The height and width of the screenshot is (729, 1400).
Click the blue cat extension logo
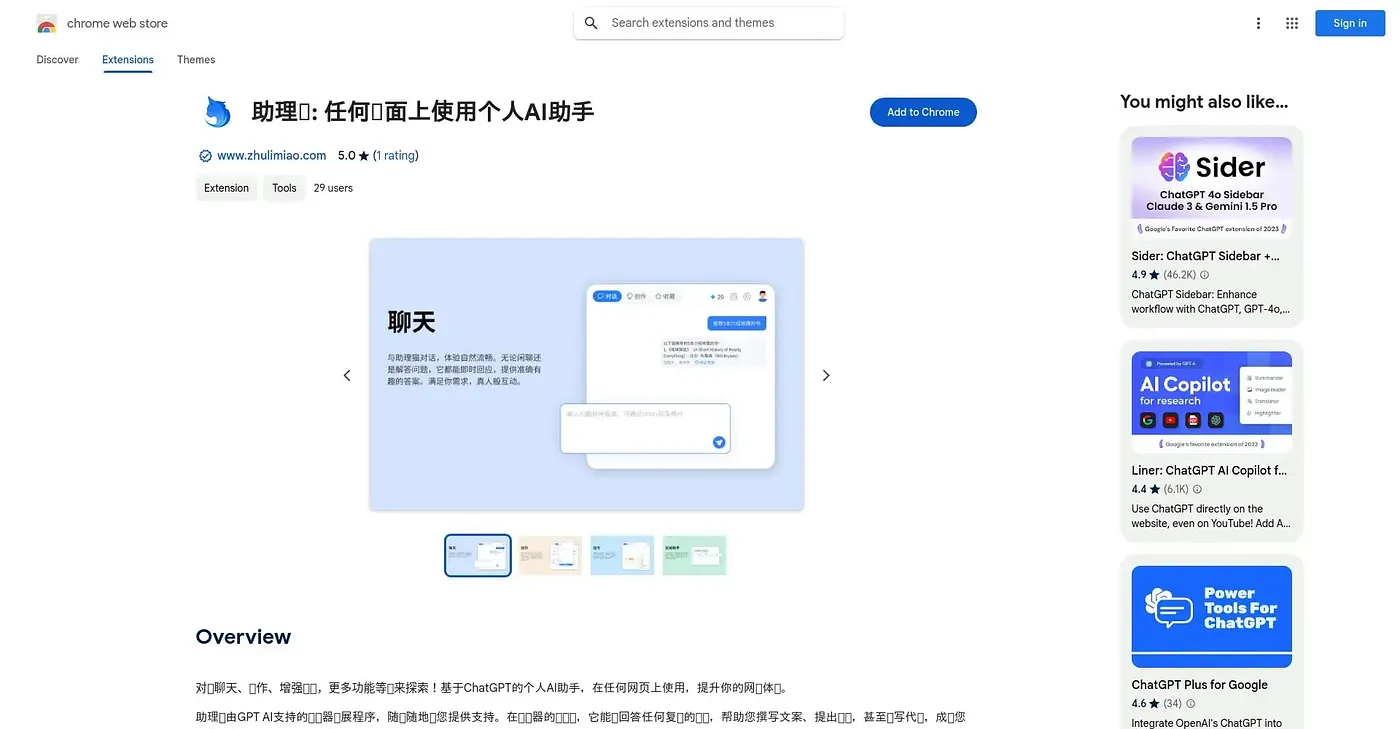point(216,112)
